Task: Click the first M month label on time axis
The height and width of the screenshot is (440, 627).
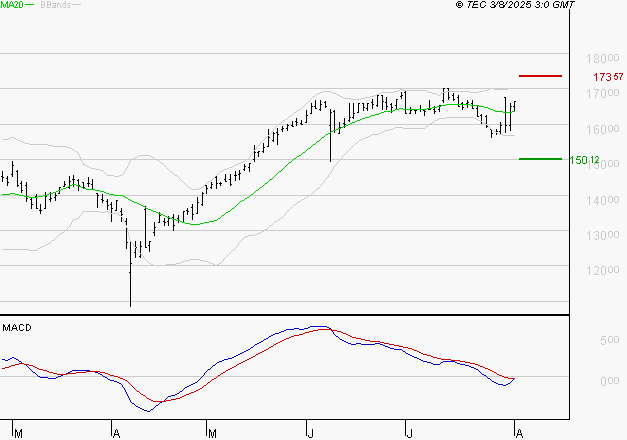Action: (18, 433)
